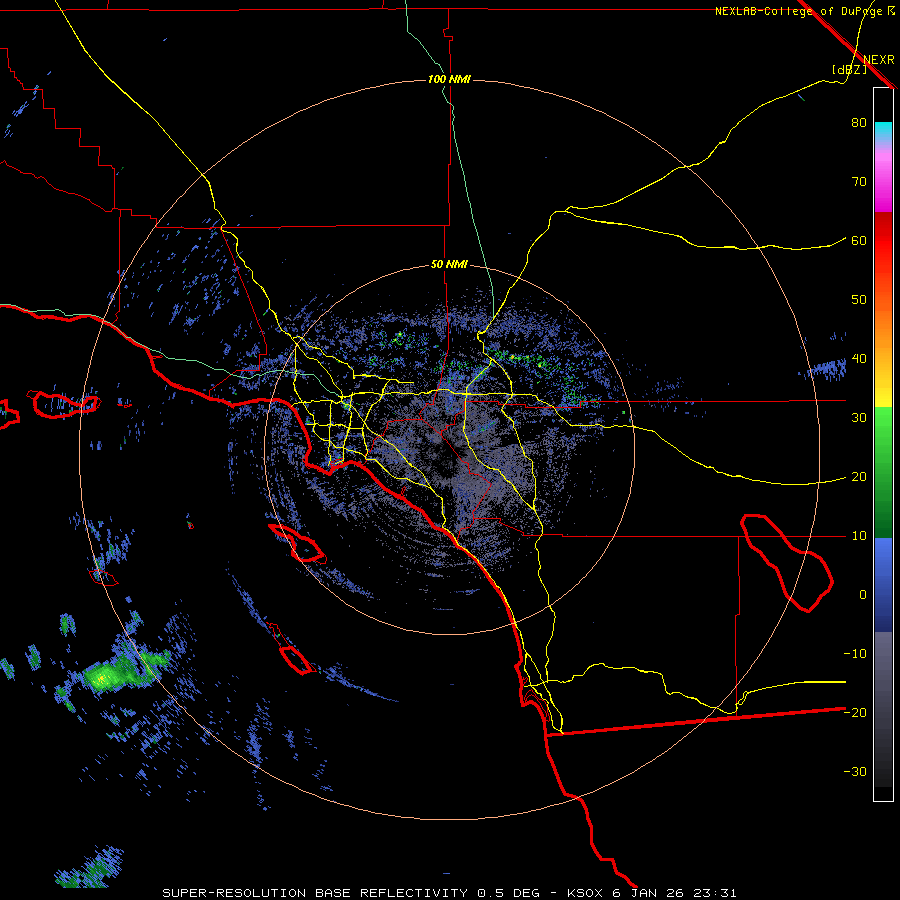This screenshot has height=900, width=900.
Task: Click the 20 value on the dBZ scale
Action: pyautogui.click(x=859, y=477)
